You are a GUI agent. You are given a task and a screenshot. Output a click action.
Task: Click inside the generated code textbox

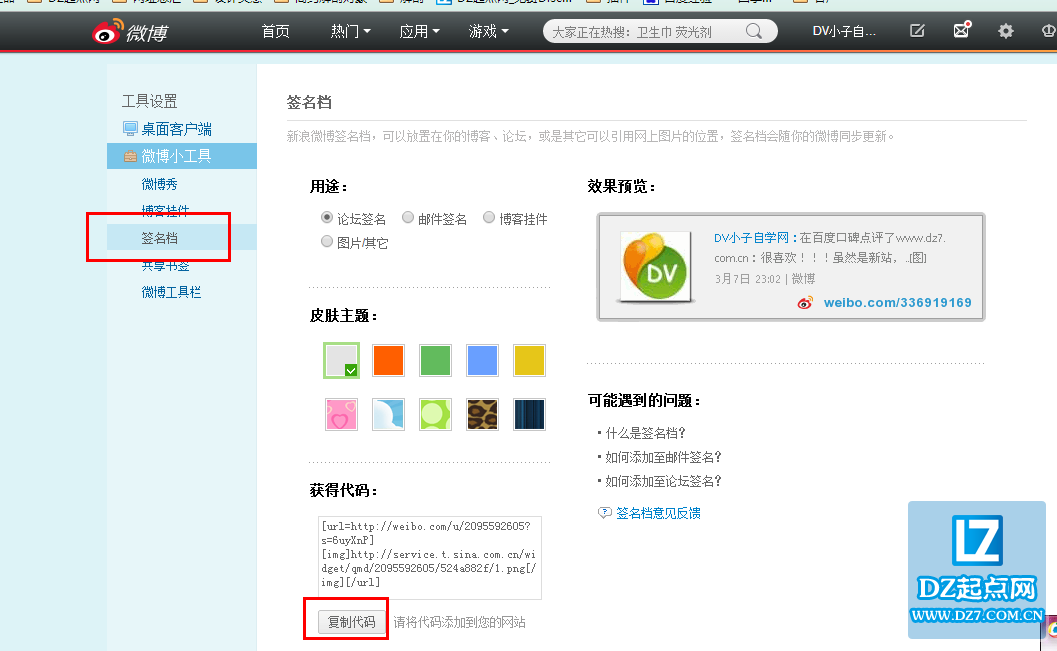(x=429, y=557)
